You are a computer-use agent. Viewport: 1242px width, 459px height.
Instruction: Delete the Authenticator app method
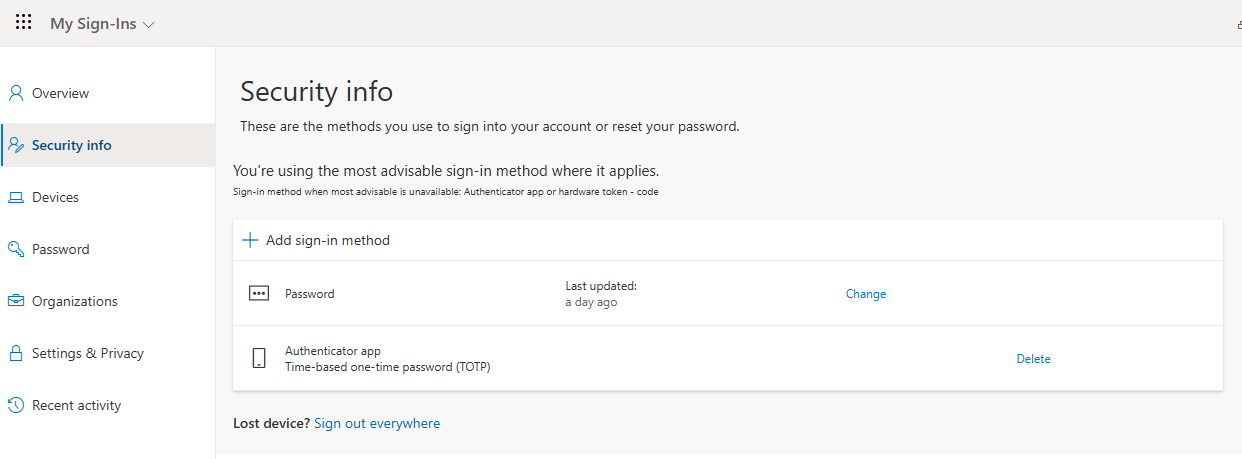pos(1034,359)
